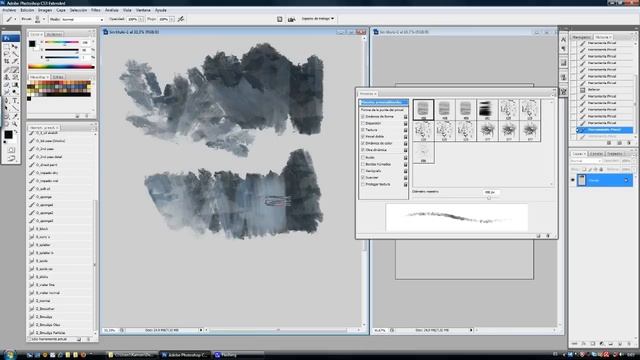The height and width of the screenshot is (360, 640).
Task: Select the black streak brush thumbnail
Action: coord(487,109)
